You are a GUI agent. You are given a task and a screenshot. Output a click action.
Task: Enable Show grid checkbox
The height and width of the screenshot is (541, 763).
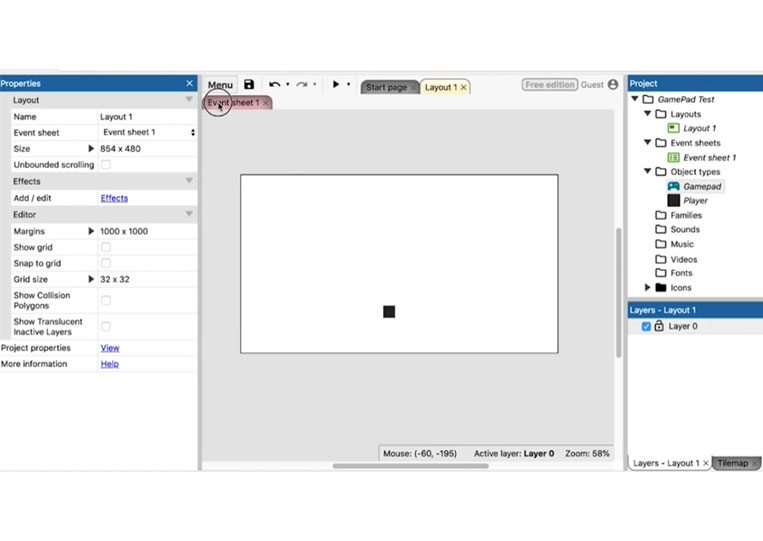click(106, 247)
